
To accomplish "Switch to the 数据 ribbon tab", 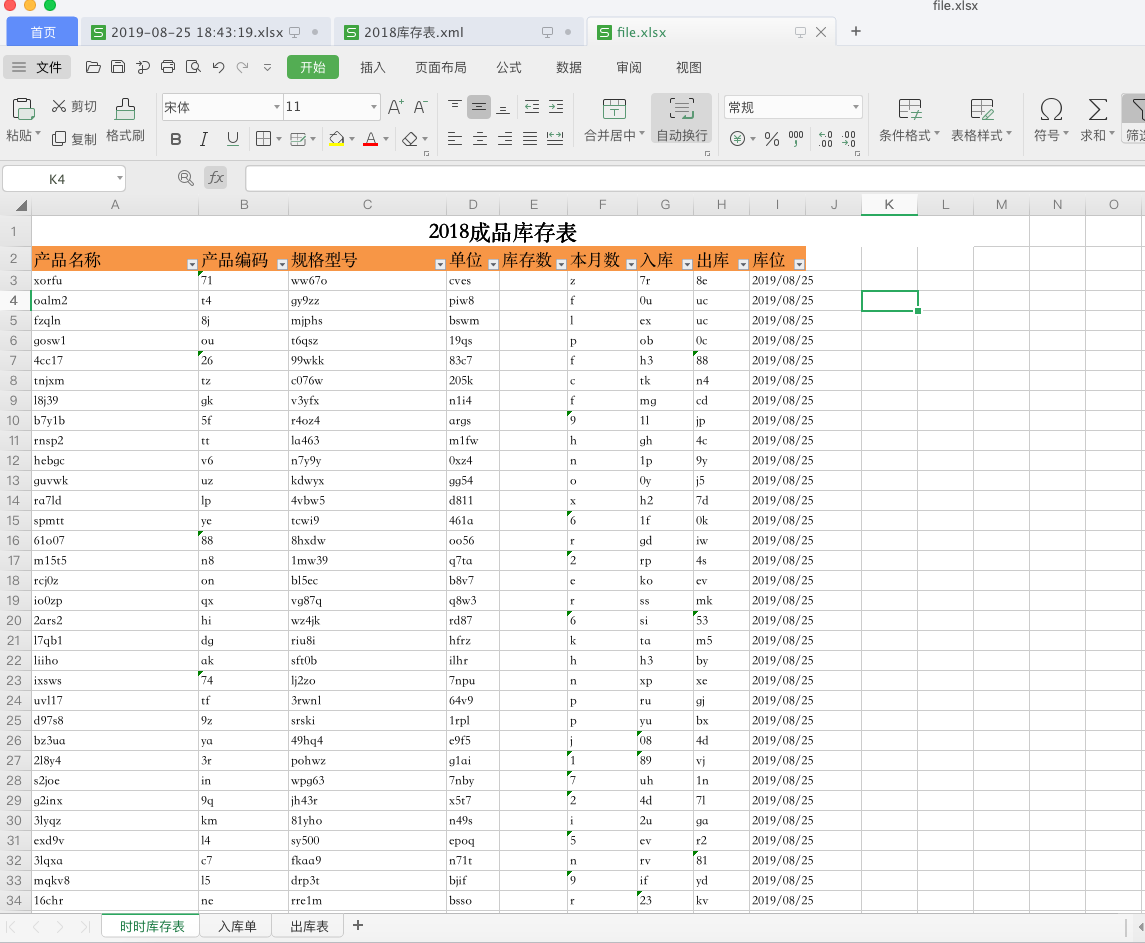I will tap(569, 67).
